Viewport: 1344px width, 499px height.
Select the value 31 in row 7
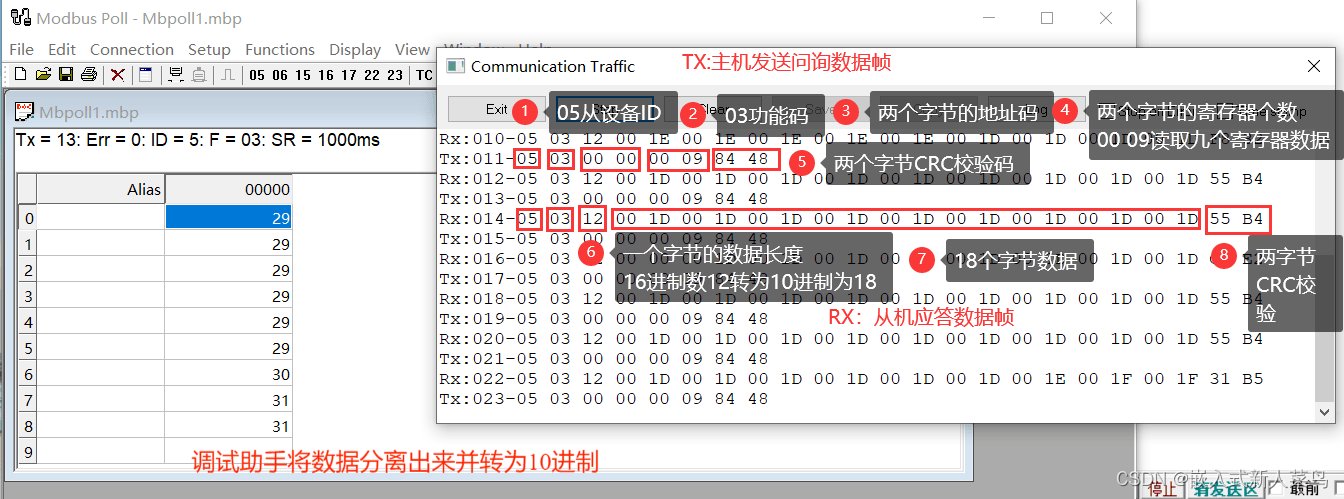pos(229,400)
